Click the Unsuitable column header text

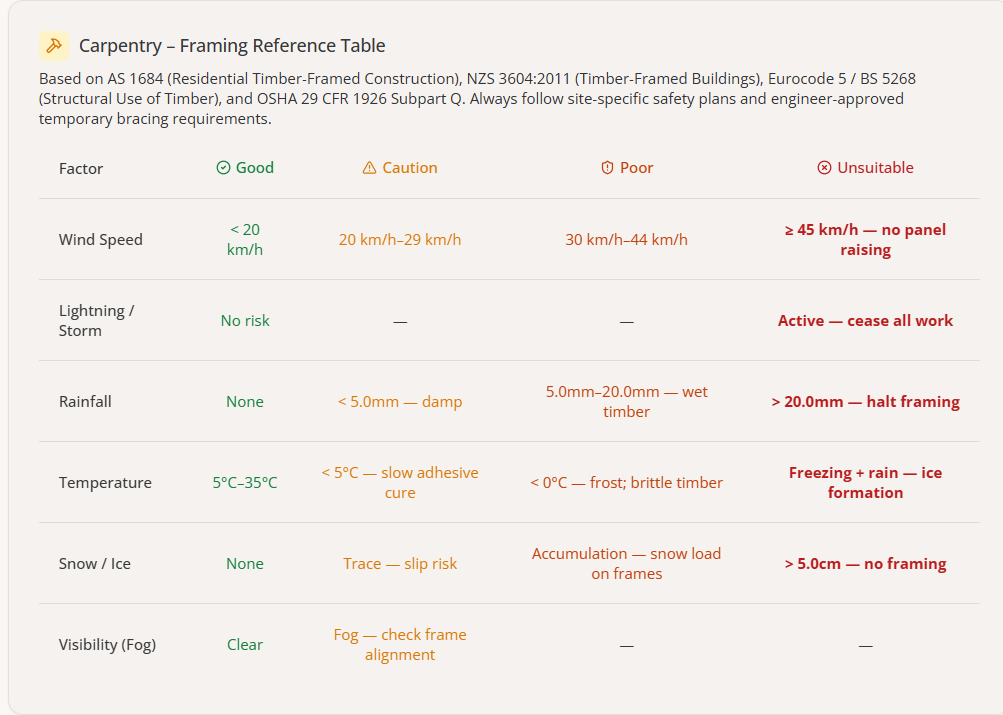click(x=875, y=168)
